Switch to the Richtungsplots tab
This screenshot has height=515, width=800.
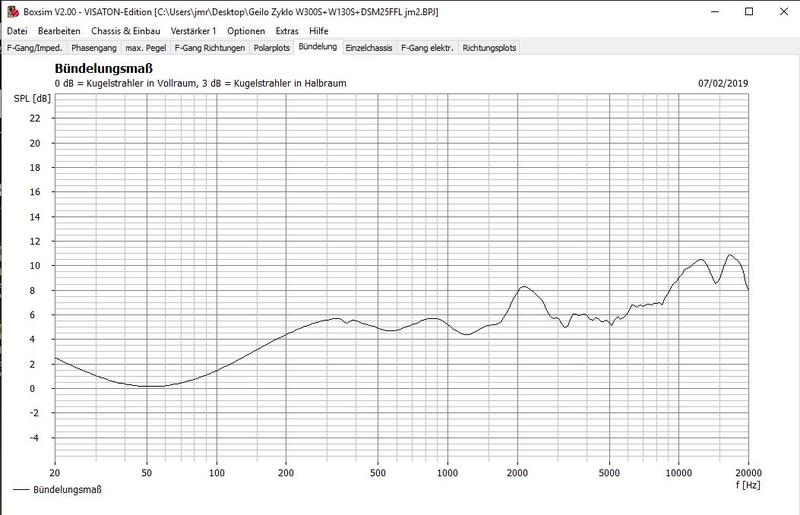[489, 47]
